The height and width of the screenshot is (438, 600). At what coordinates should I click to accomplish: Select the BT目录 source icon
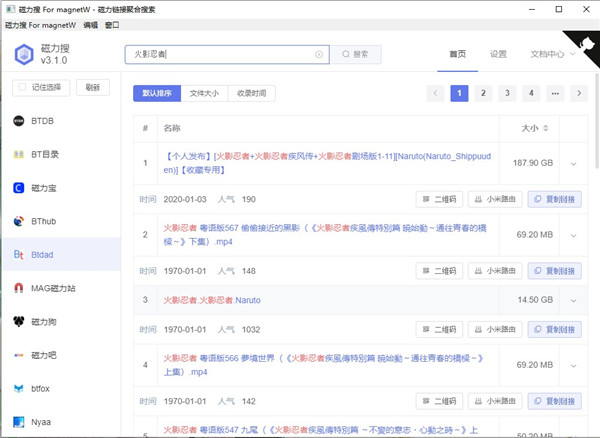(18, 154)
